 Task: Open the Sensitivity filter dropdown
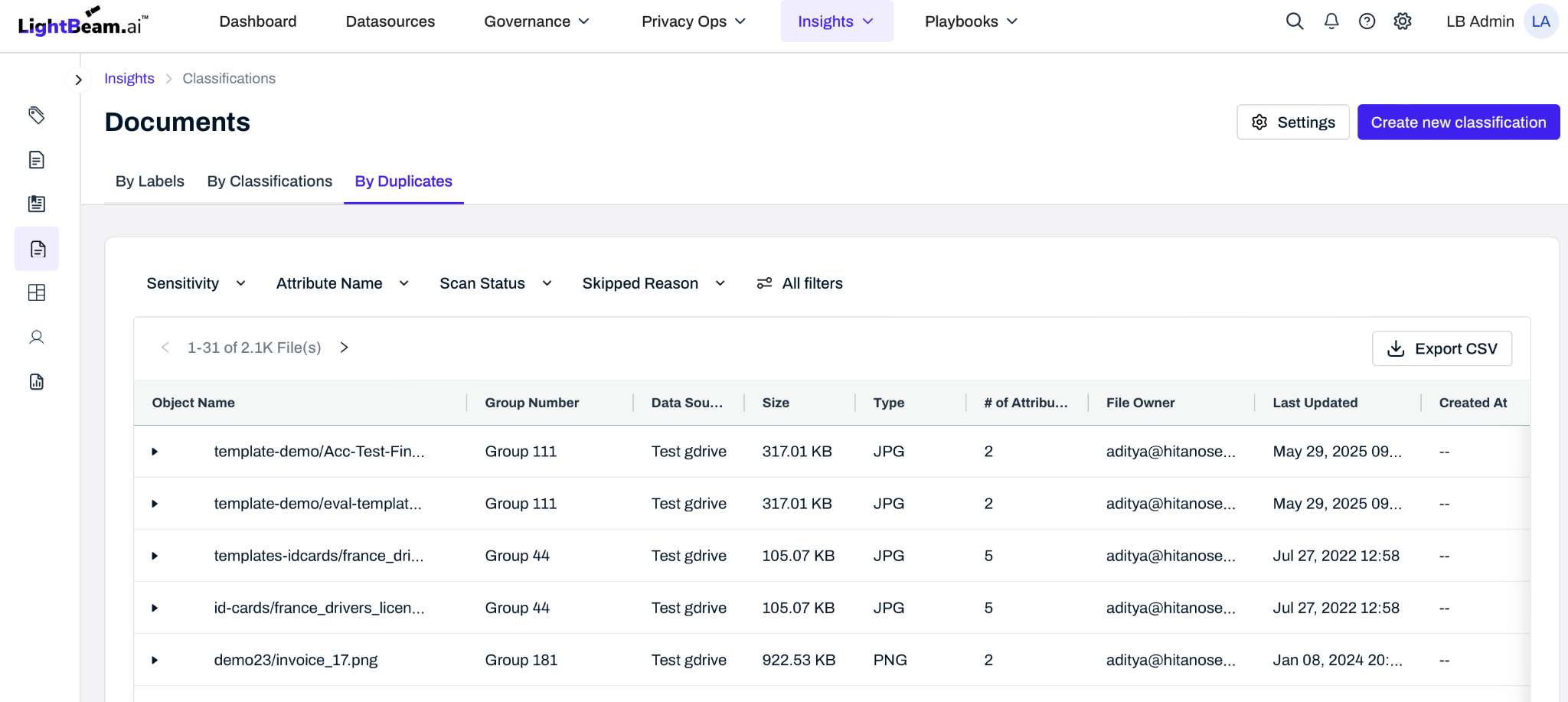(196, 283)
